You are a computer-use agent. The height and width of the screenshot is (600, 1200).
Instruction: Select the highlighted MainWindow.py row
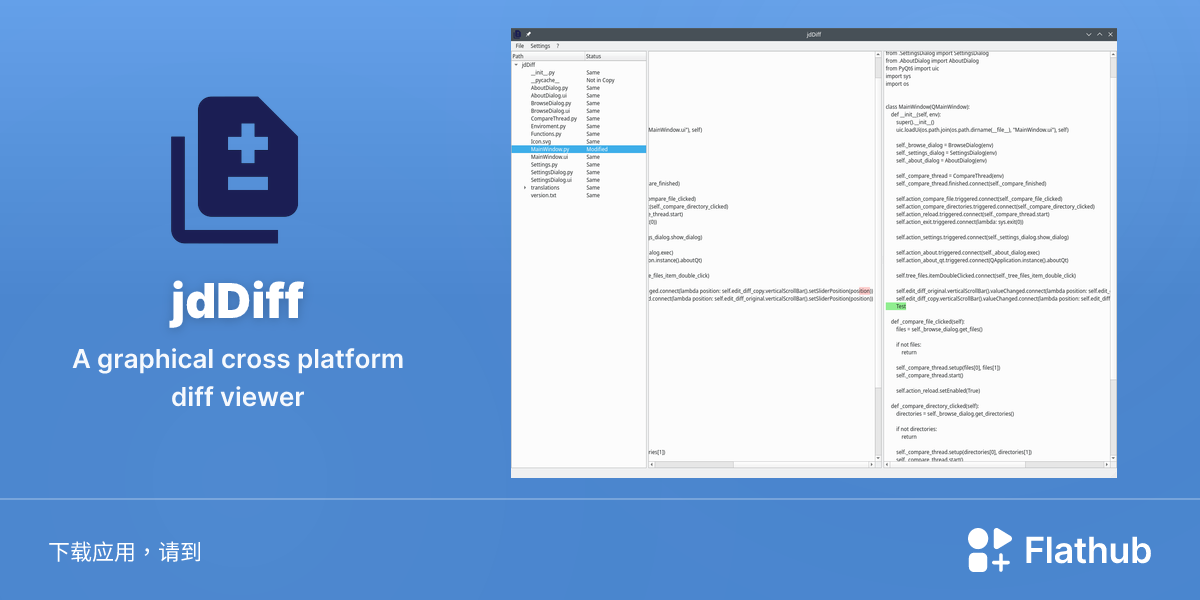pos(579,149)
